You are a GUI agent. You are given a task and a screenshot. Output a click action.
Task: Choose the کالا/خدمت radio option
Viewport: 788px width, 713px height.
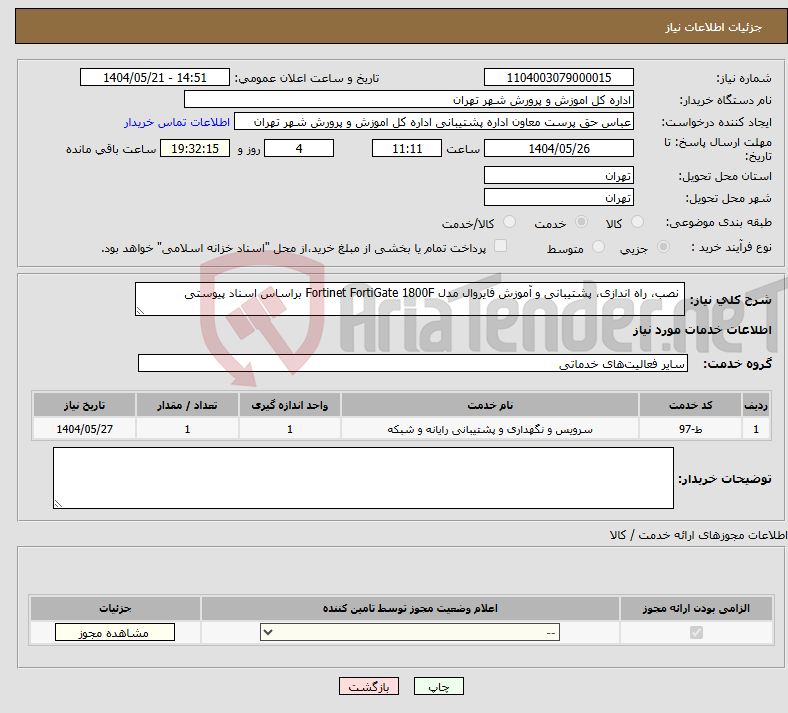[x=510, y=223]
